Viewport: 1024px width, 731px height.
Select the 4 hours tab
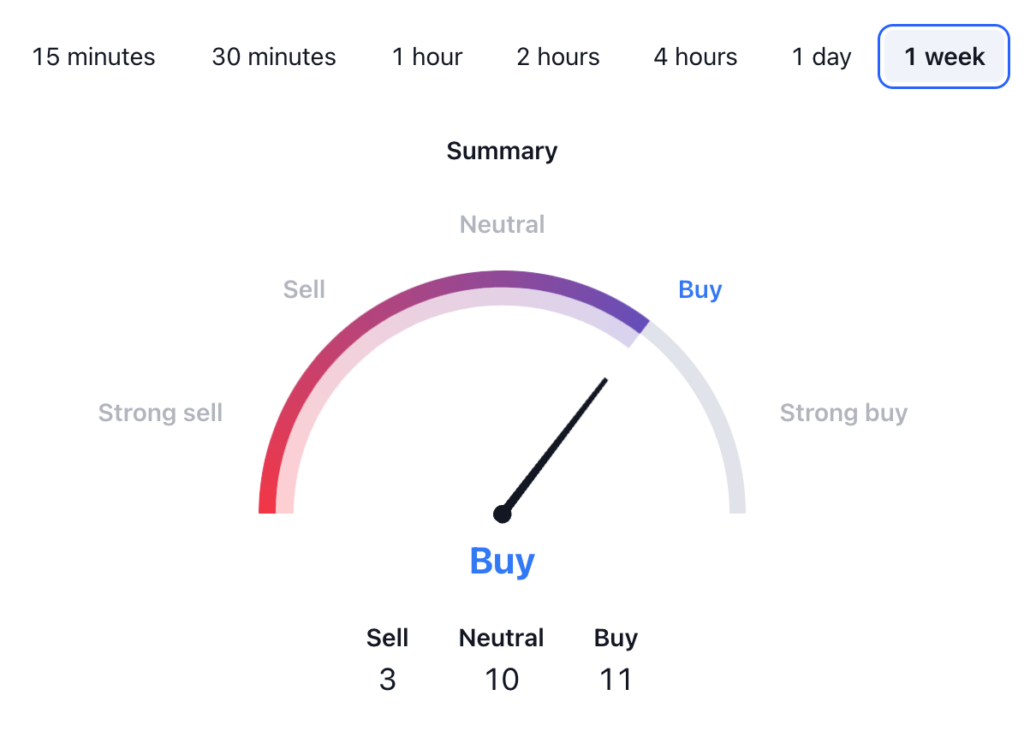coord(695,57)
